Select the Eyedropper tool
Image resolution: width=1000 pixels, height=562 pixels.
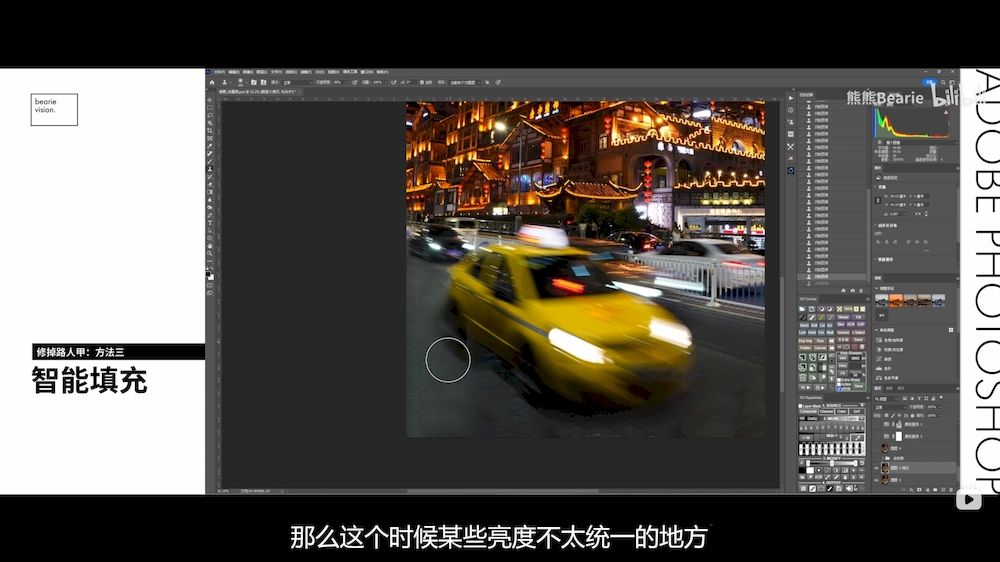[x=210, y=146]
